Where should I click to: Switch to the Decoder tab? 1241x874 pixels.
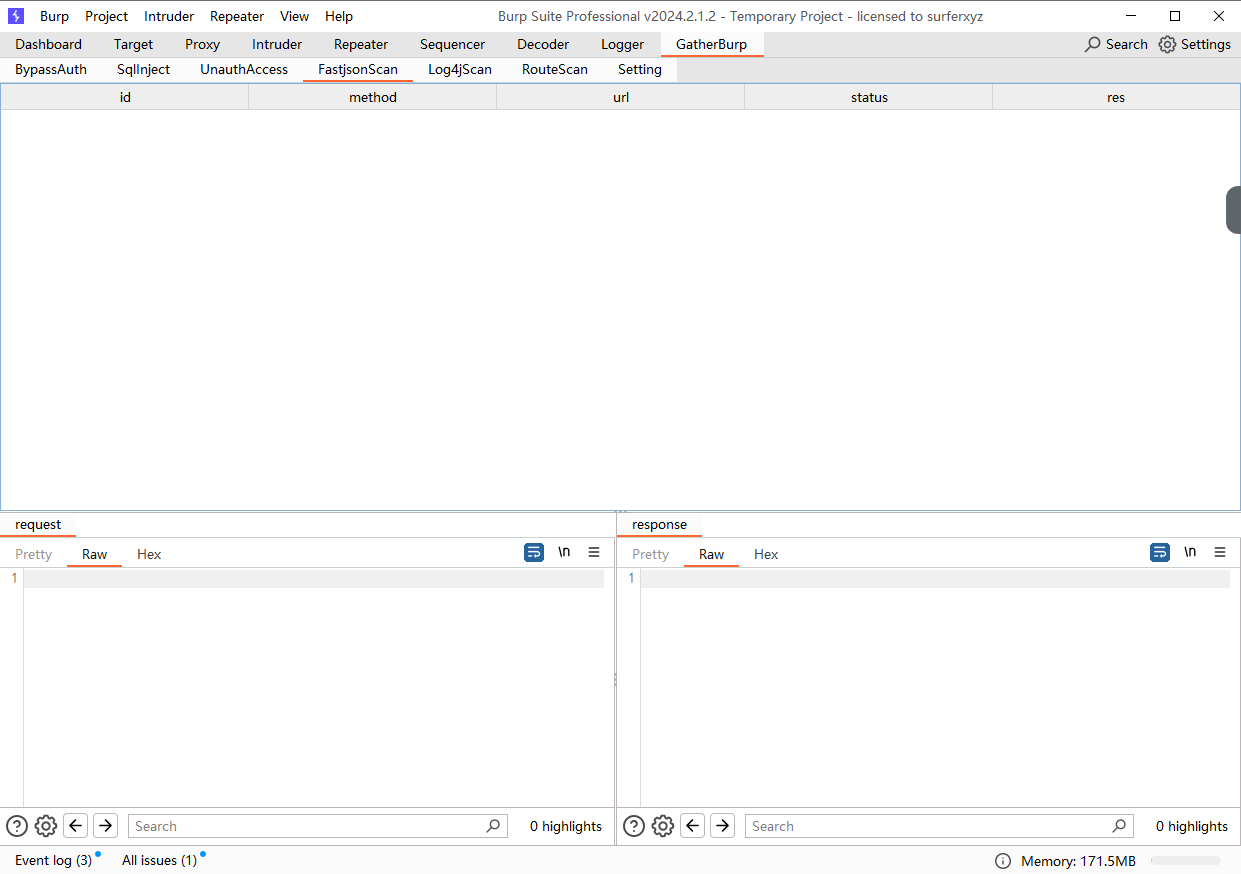(543, 44)
